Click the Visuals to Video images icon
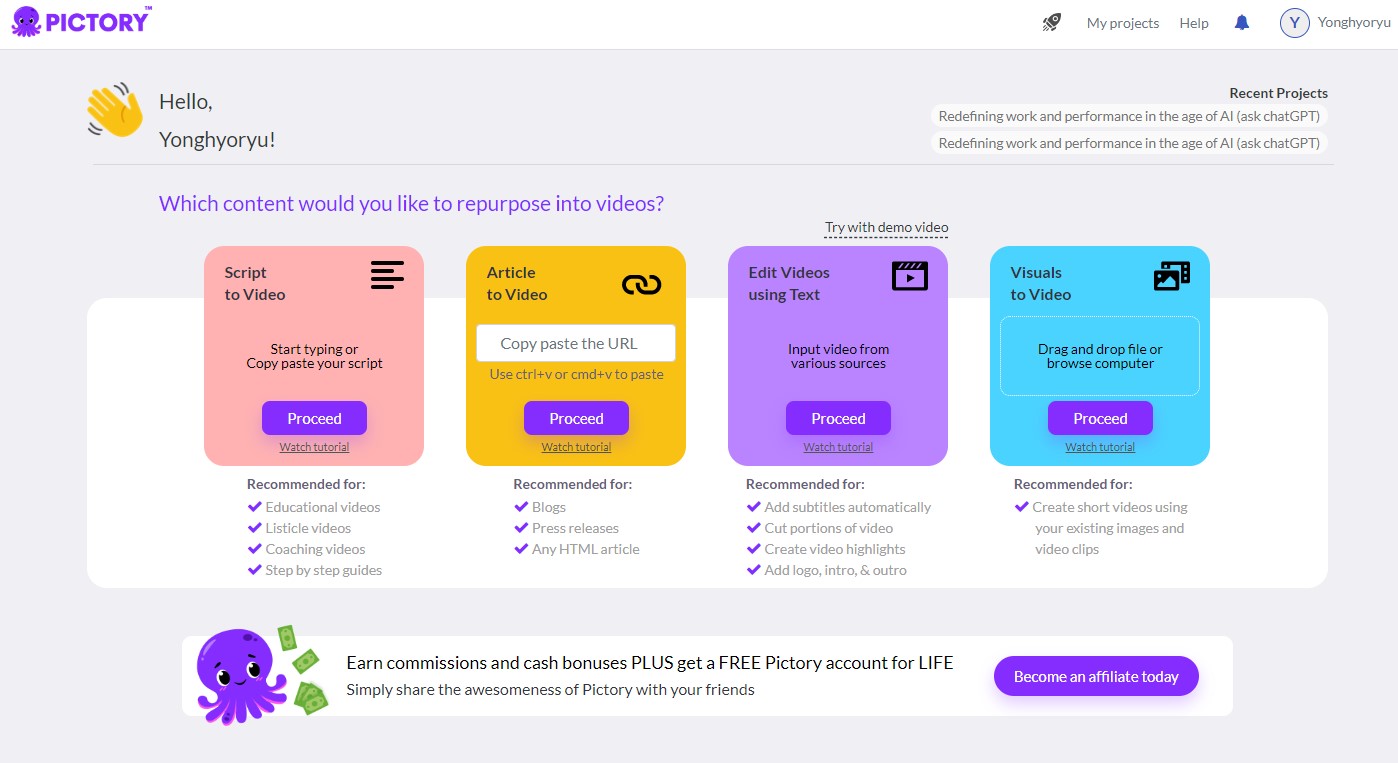Screen dimensions: 1398x763 [x=1172, y=276]
